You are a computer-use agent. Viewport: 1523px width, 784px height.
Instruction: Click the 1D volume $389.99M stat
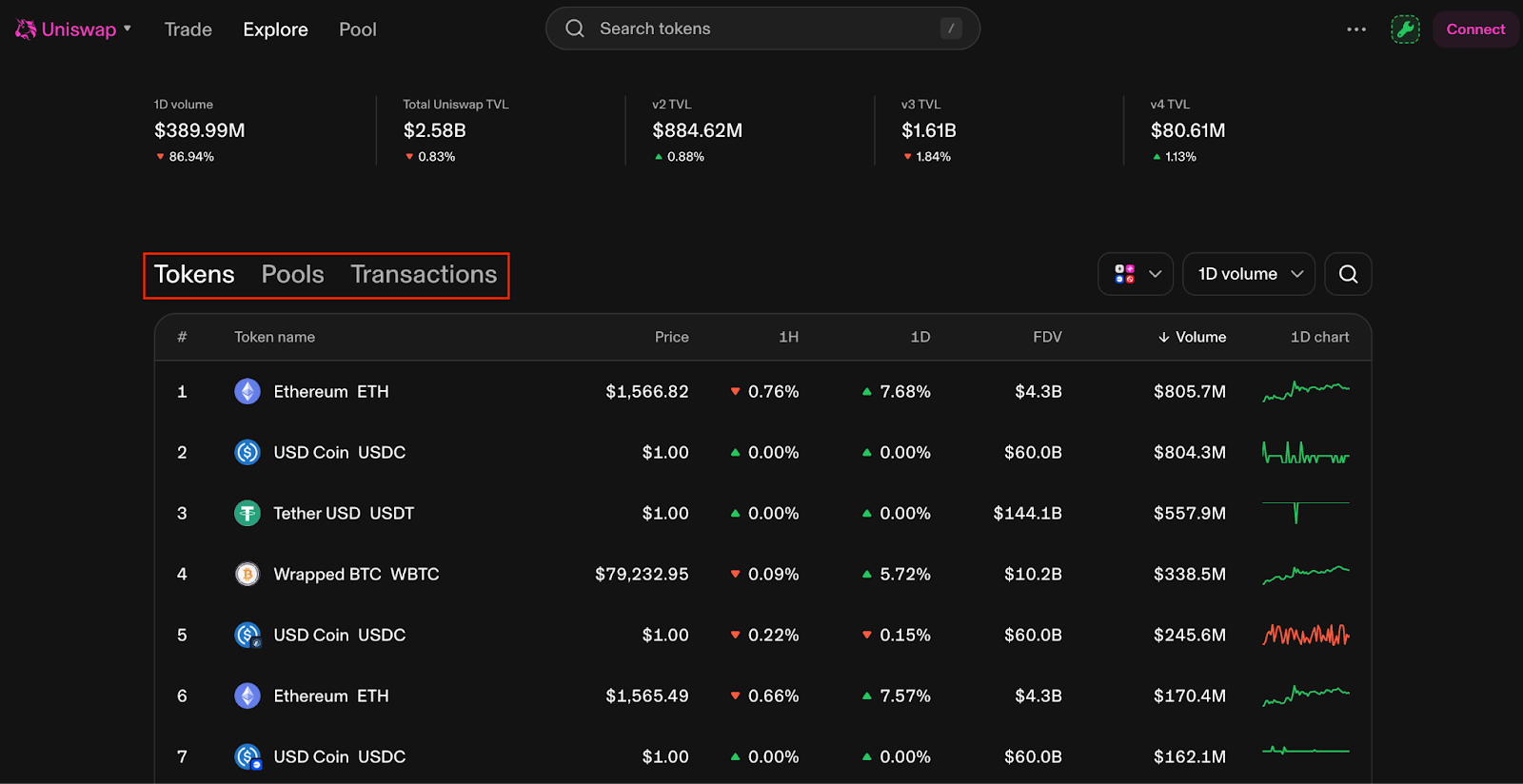pyautogui.click(x=200, y=130)
